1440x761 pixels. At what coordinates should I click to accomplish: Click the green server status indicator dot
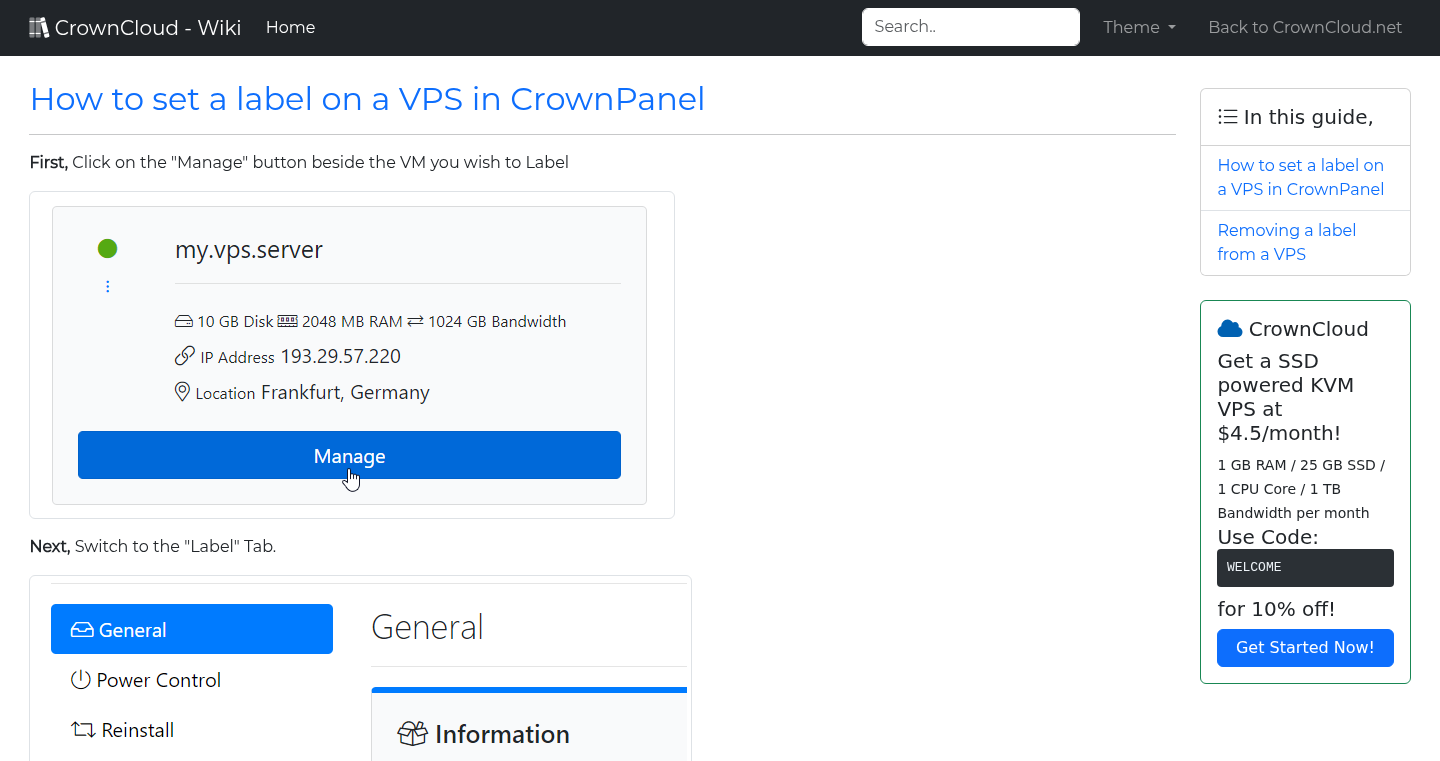pos(107,248)
